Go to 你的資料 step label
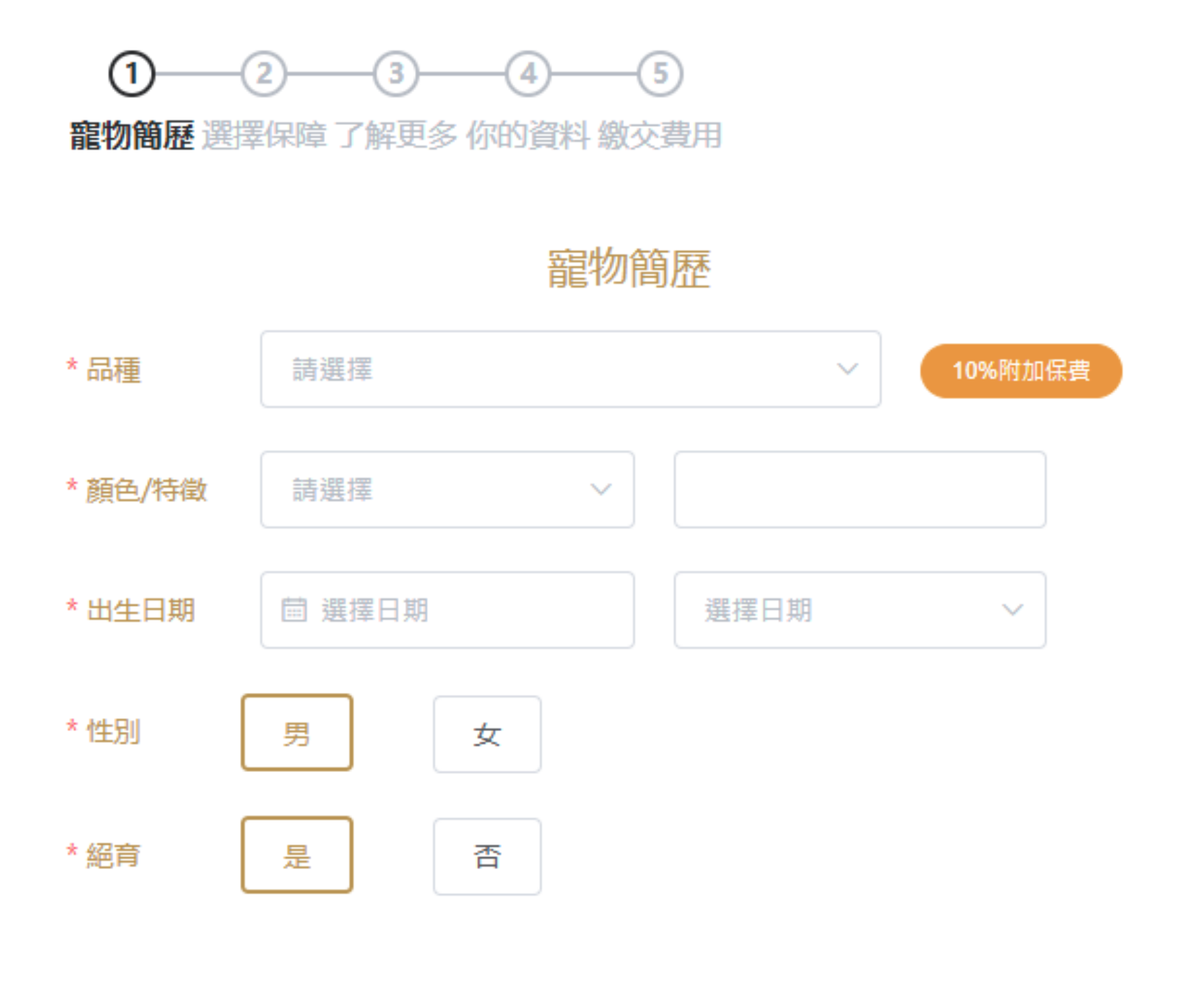Screen dimensions: 1204x983 (528, 135)
